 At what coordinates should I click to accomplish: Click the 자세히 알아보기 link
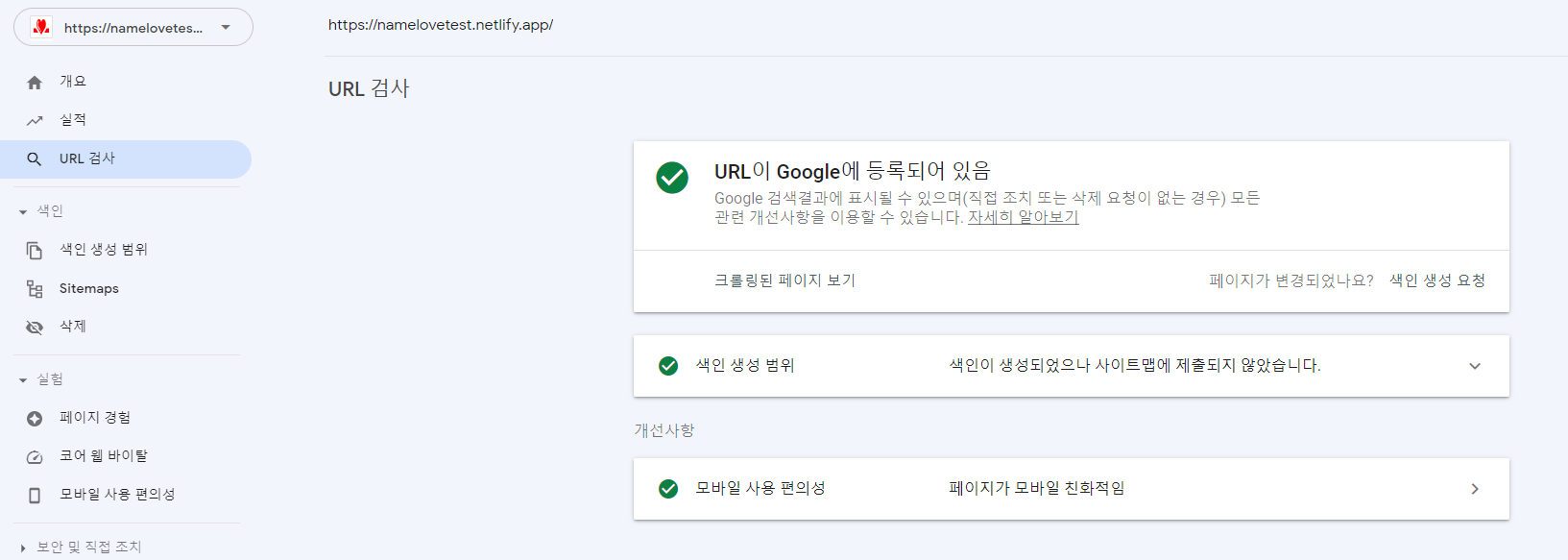coord(1023,217)
